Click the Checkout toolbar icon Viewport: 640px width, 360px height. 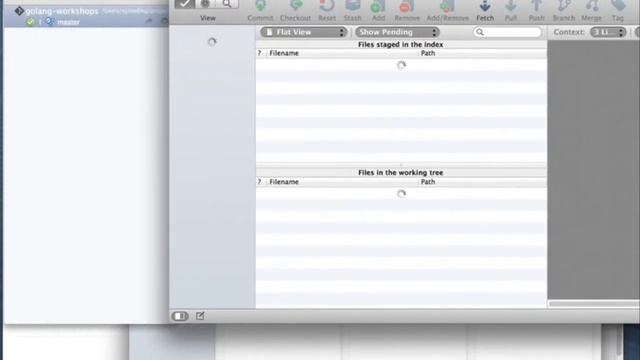[296, 6]
